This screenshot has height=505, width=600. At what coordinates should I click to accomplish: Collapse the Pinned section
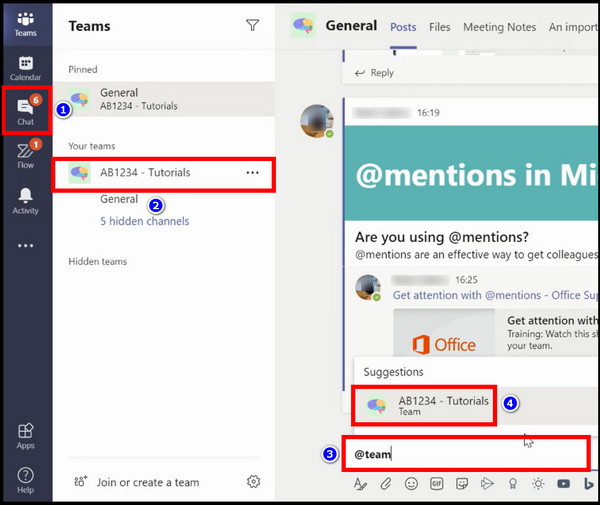[83, 70]
